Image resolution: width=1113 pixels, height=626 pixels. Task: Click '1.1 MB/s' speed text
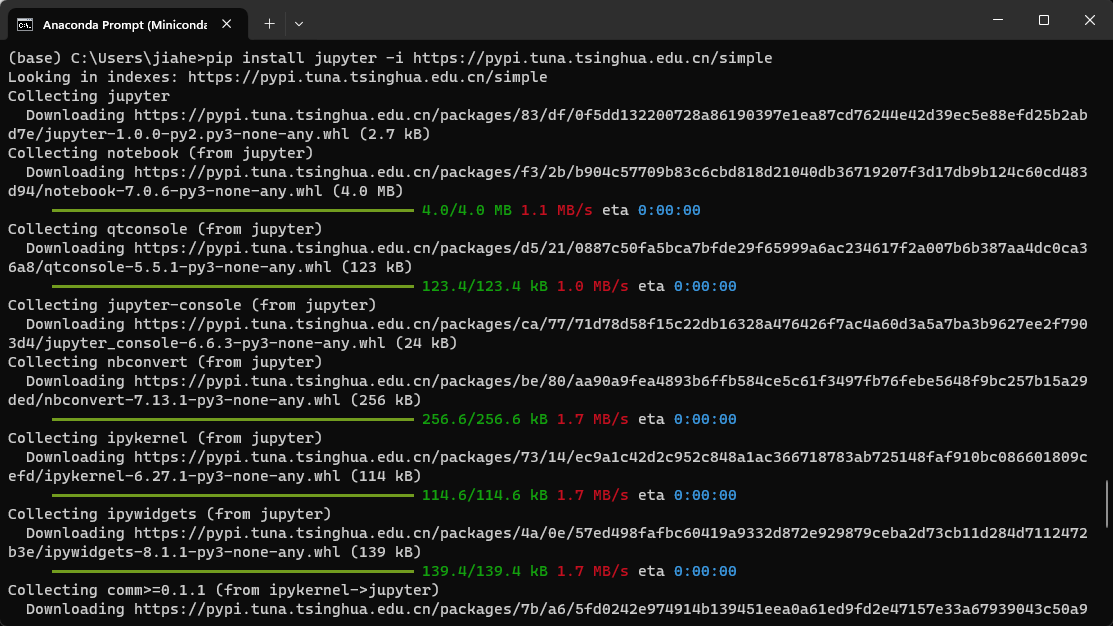click(x=556, y=210)
